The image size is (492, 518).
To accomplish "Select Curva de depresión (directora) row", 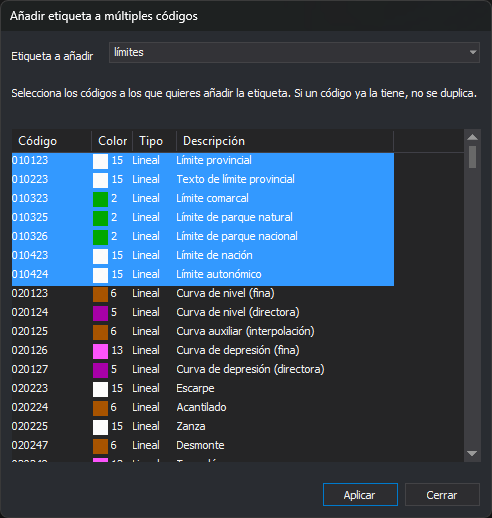I will coord(203,369).
